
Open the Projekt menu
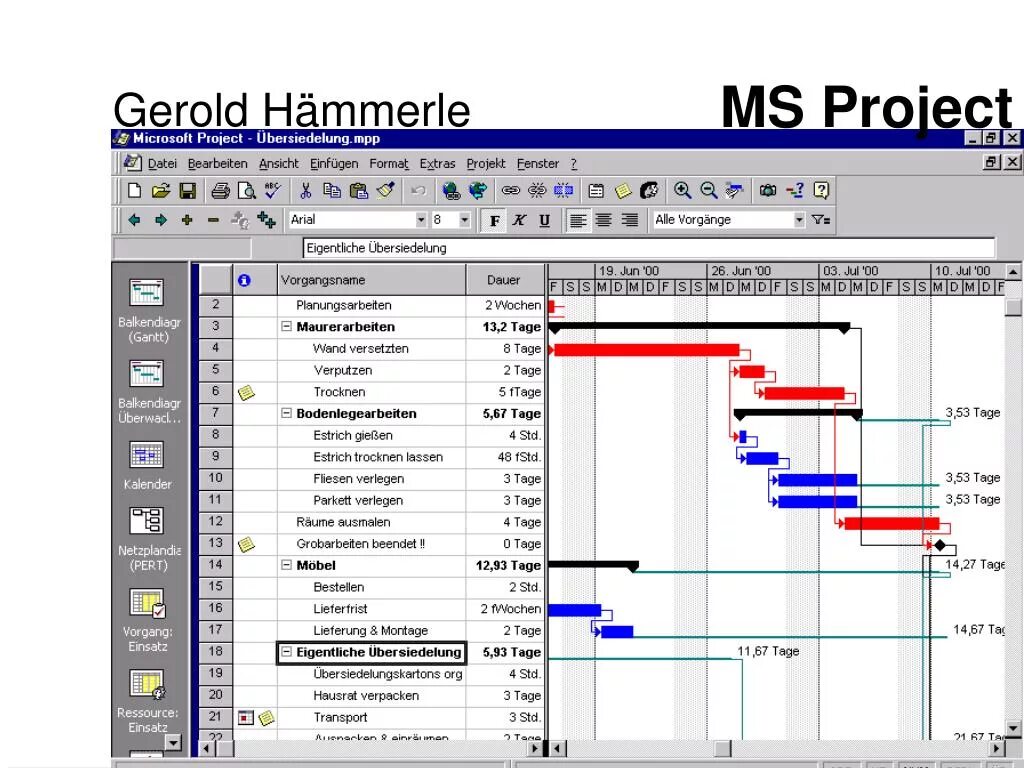(486, 164)
